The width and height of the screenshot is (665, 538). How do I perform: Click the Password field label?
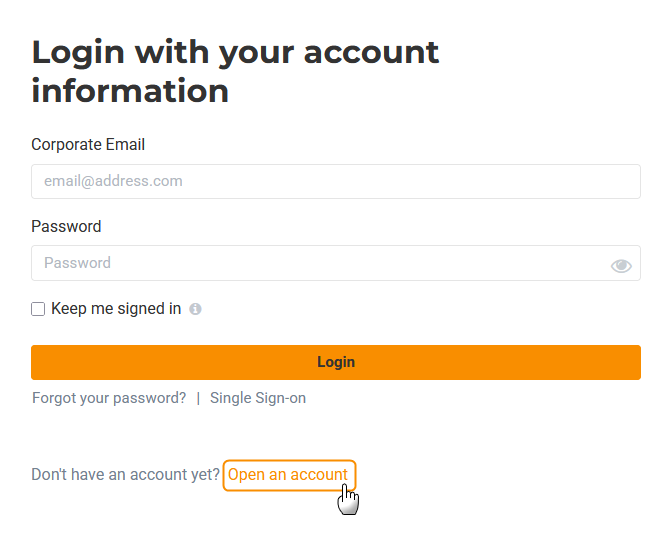[x=66, y=227]
